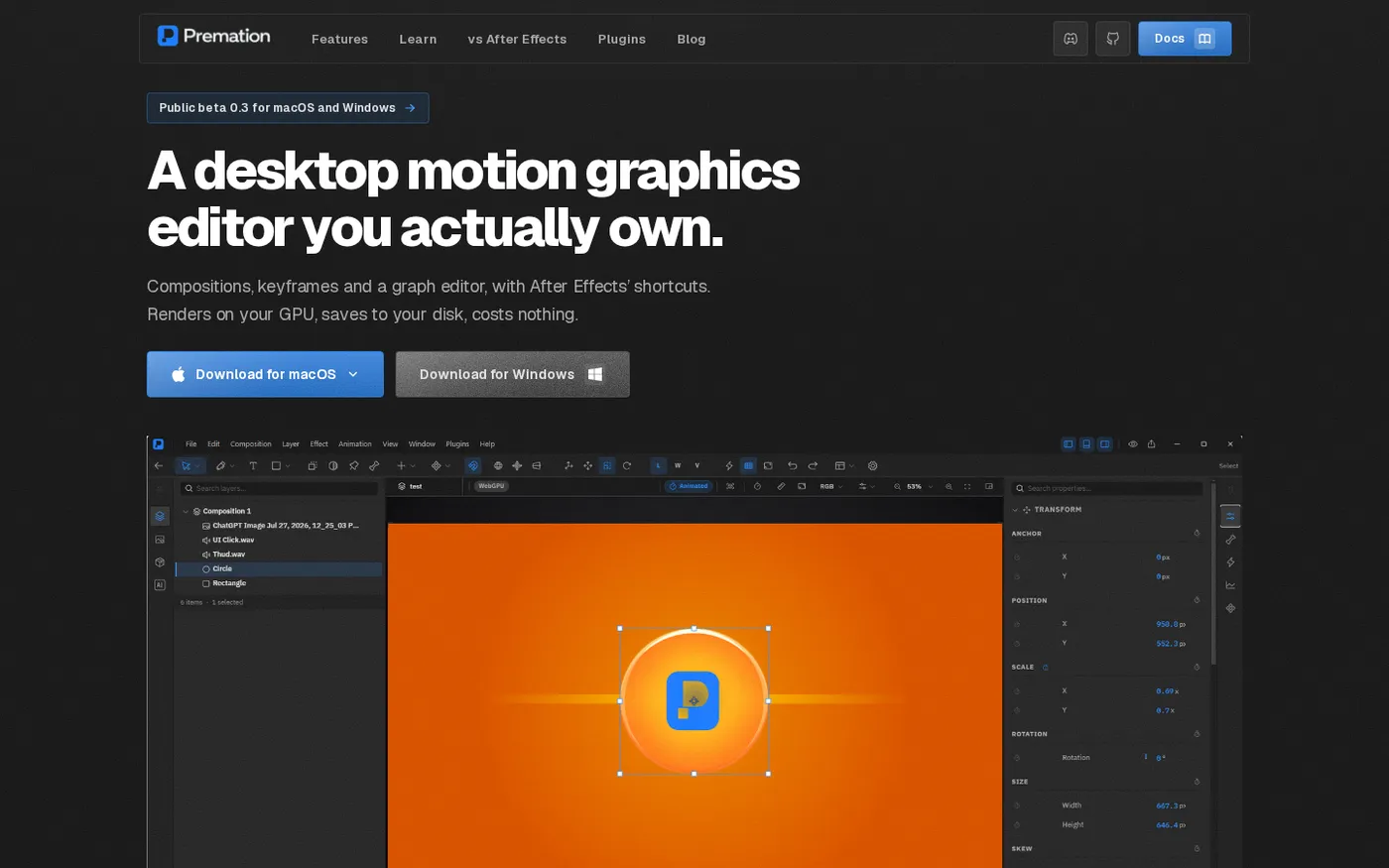Toggle the preview eye icon in title bar
This screenshot has height=868, width=1389.
1133,444
